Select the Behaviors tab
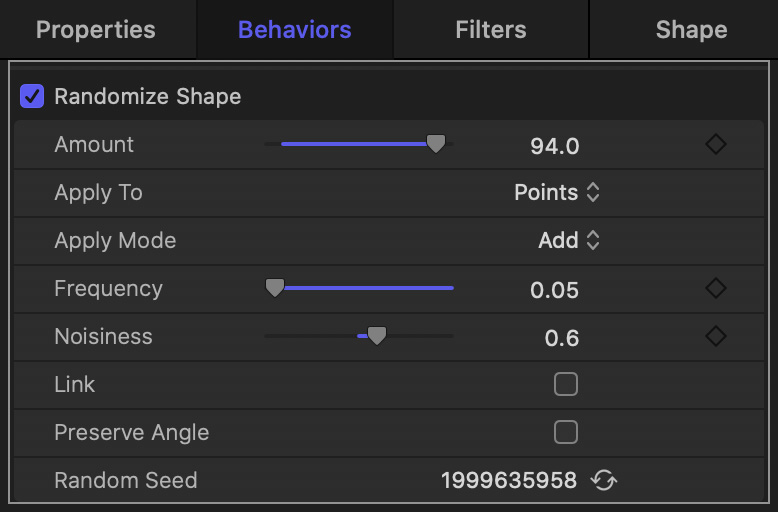Image resolution: width=778 pixels, height=512 pixels. (295, 30)
